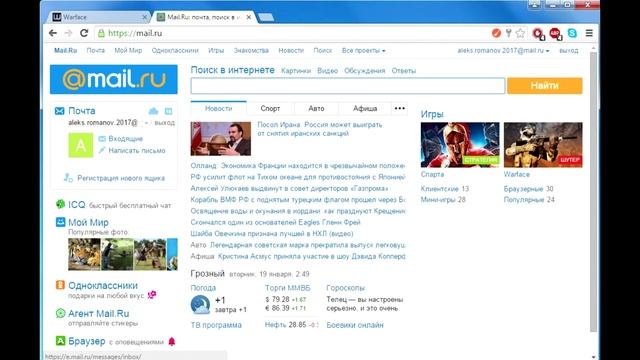Open the cloud icon next to Почта
Screen dimensions: 640x360
[x=153, y=111]
